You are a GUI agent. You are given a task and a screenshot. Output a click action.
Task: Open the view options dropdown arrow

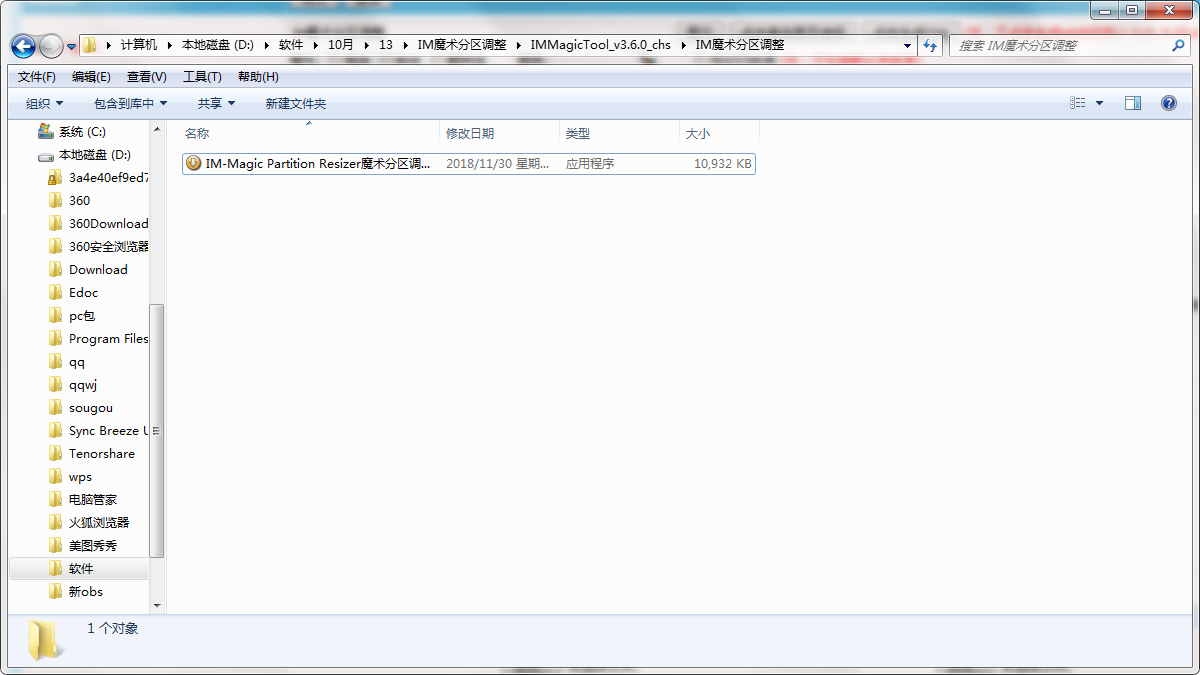point(1100,103)
